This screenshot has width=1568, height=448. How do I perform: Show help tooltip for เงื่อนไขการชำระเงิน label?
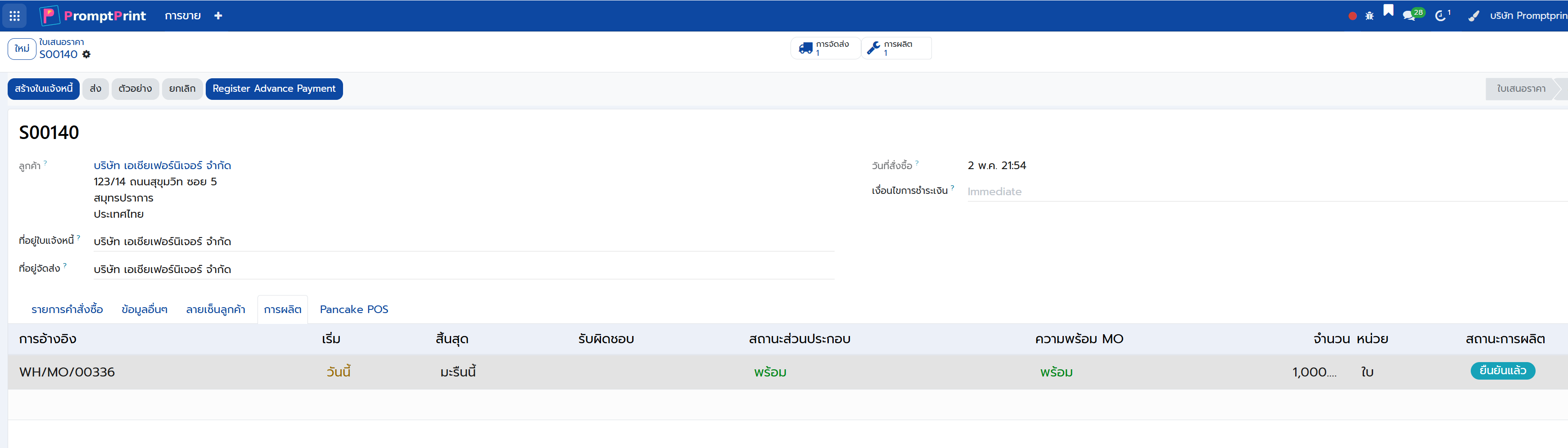tap(953, 187)
